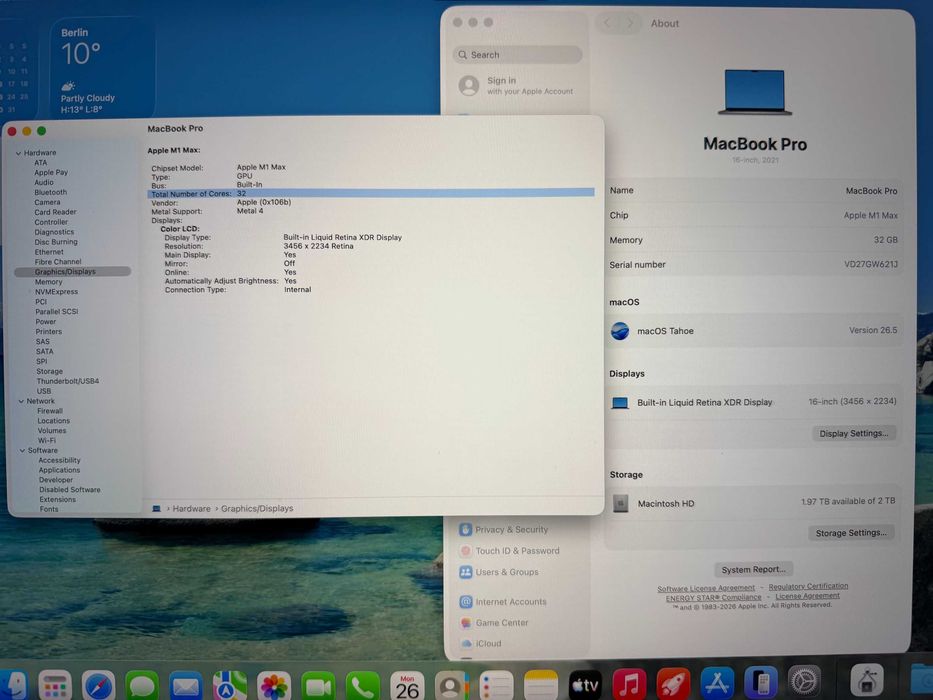Click the macOS Tahoe version row
Screen dimensions: 933x700
tap(753, 330)
